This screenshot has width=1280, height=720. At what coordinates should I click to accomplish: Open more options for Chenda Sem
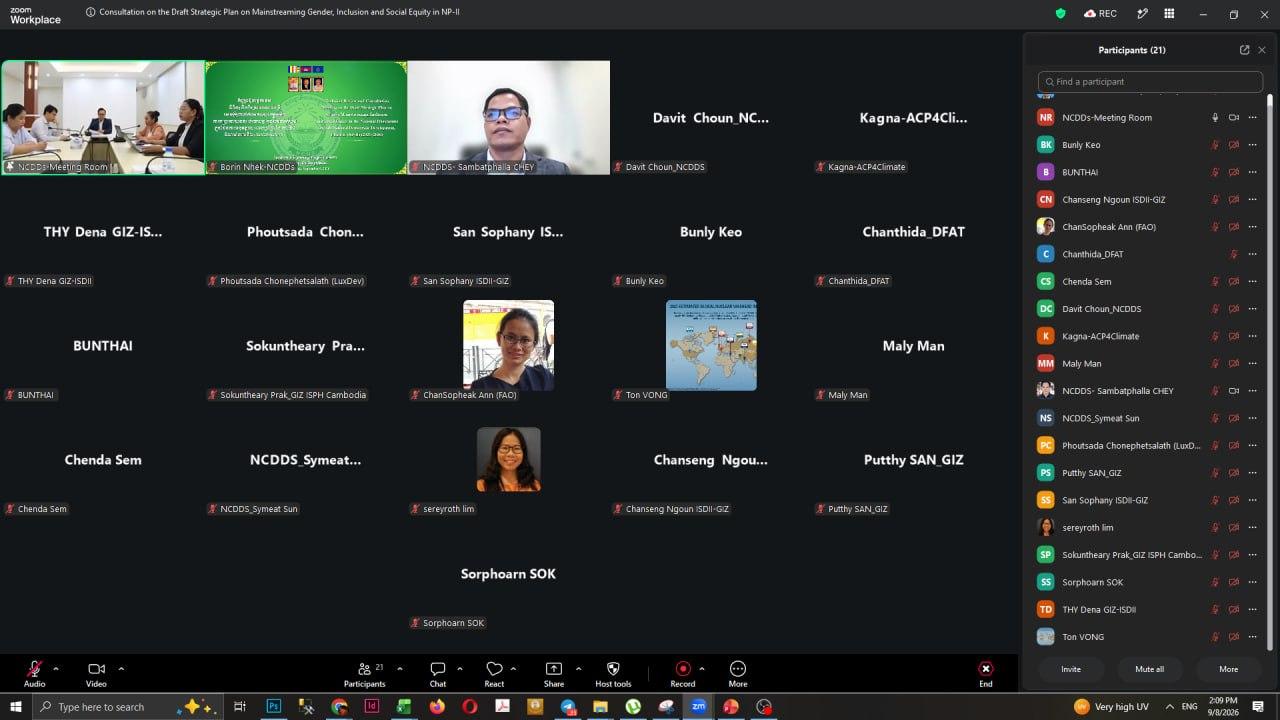pos(1252,282)
